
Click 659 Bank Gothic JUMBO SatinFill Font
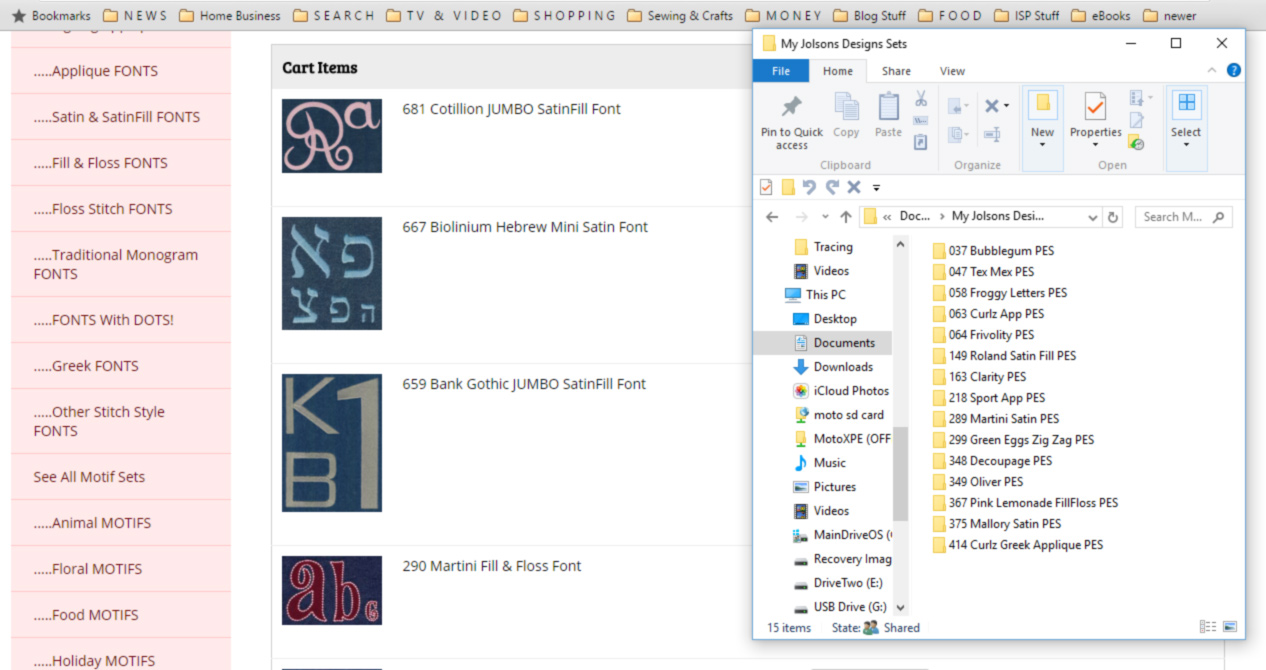pos(524,384)
